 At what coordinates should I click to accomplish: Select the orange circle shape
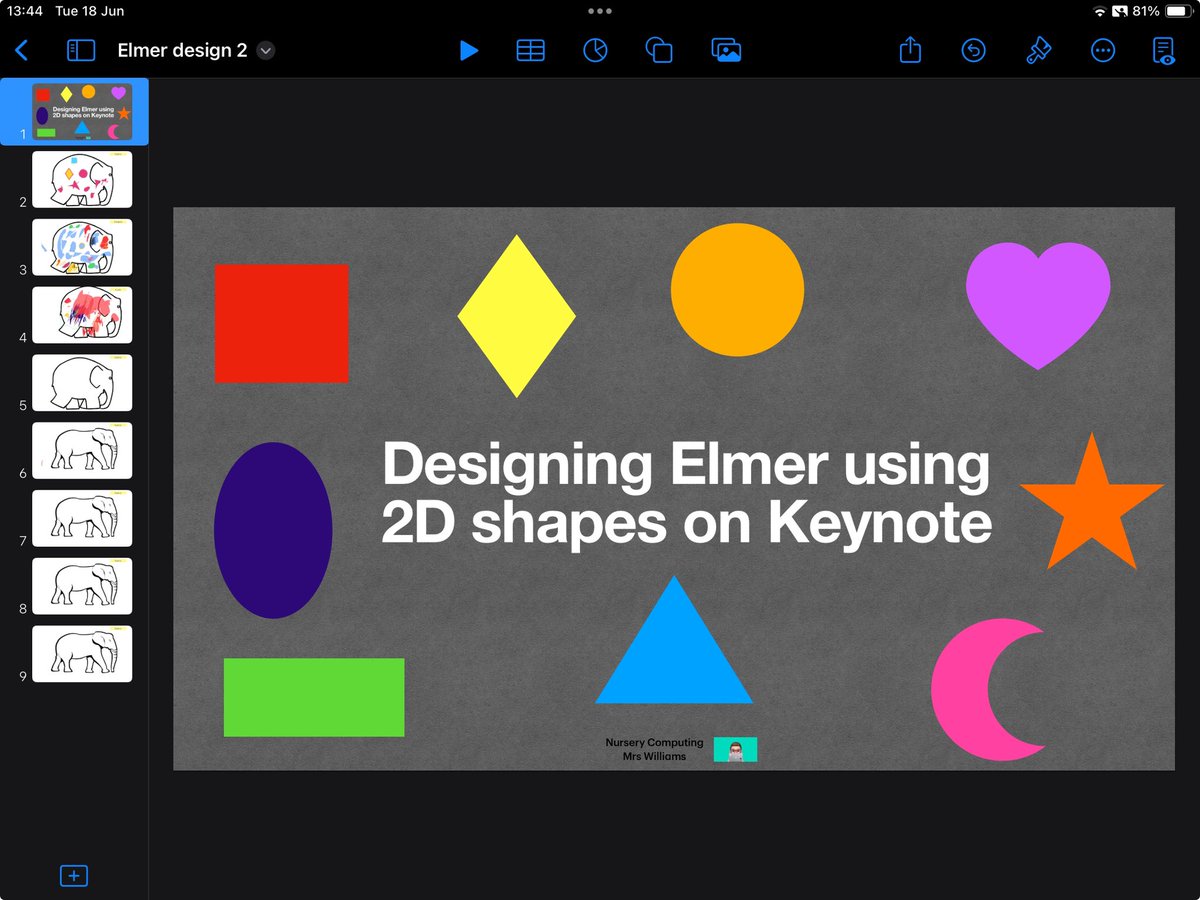click(x=737, y=290)
